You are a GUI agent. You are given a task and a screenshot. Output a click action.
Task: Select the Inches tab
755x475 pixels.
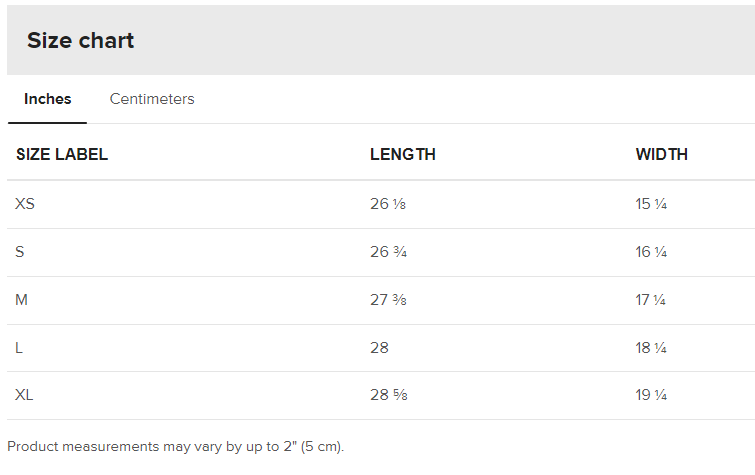click(48, 99)
